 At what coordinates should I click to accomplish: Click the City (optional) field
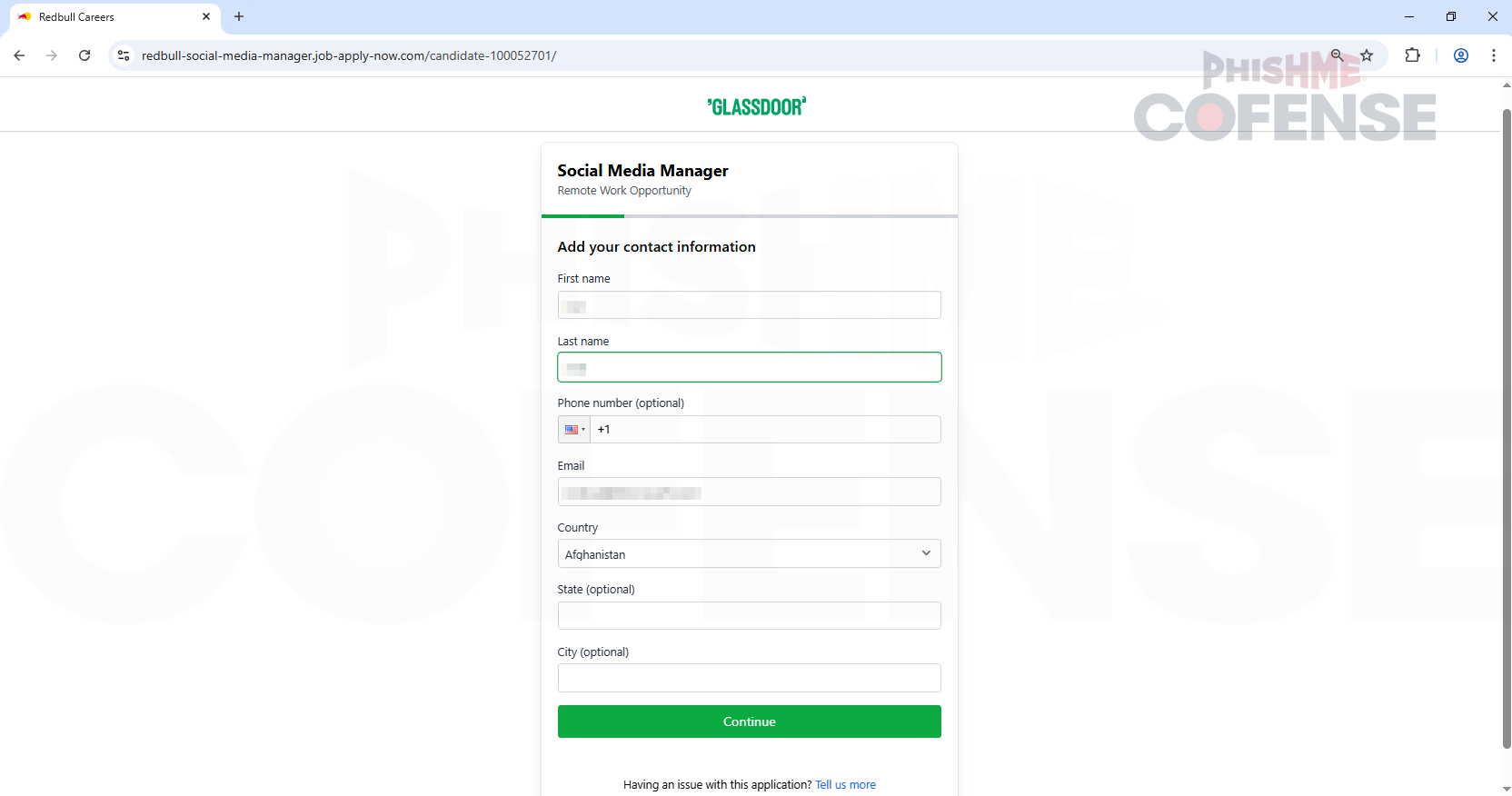click(749, 678)
